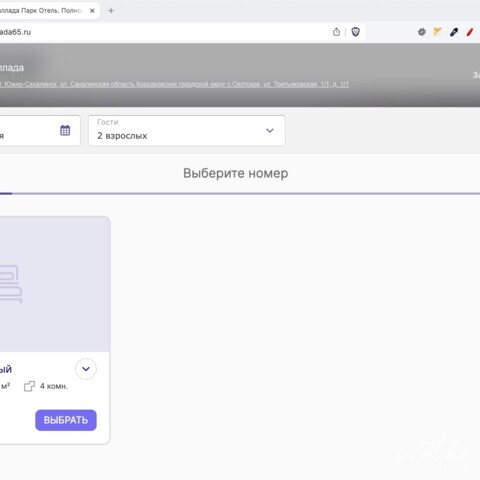Open the Гости 2 взрослых dropdown
This screenshot has height=480, width=480.
(x=187, y=130)
